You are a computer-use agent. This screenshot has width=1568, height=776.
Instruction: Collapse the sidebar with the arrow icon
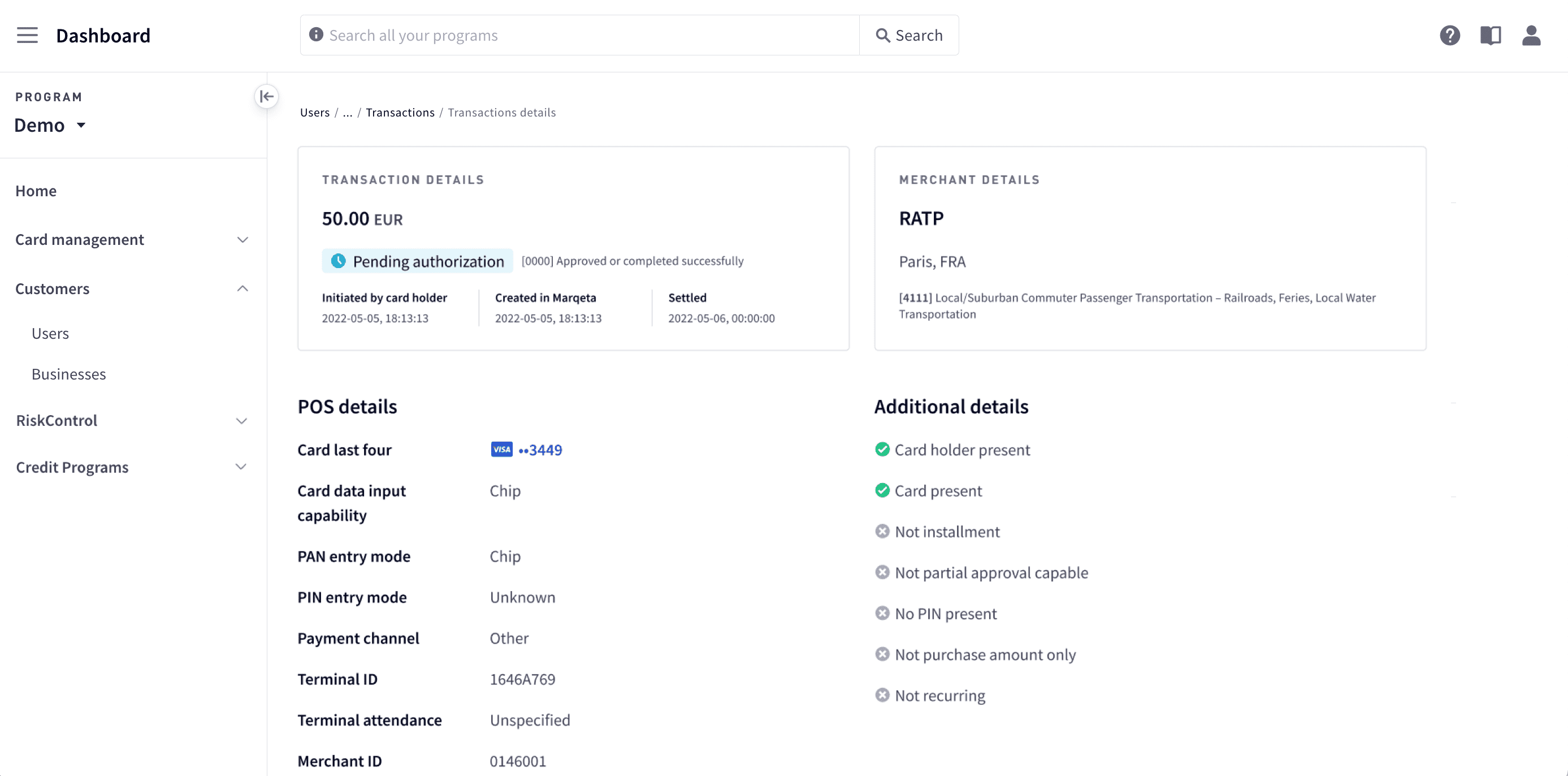[266, 96]
